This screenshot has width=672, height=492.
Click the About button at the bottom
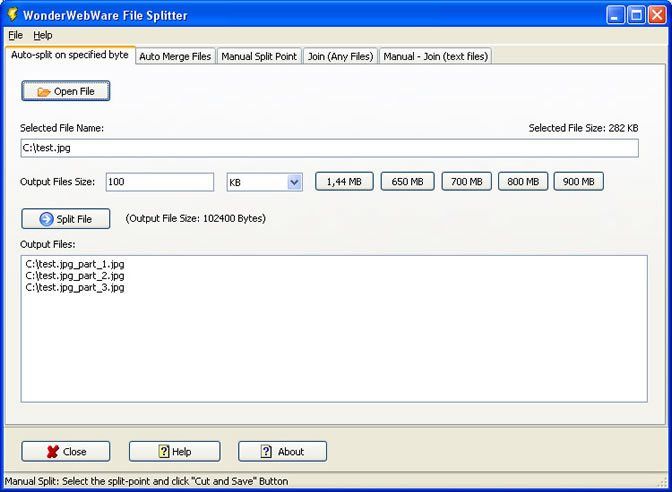point(282,451)
